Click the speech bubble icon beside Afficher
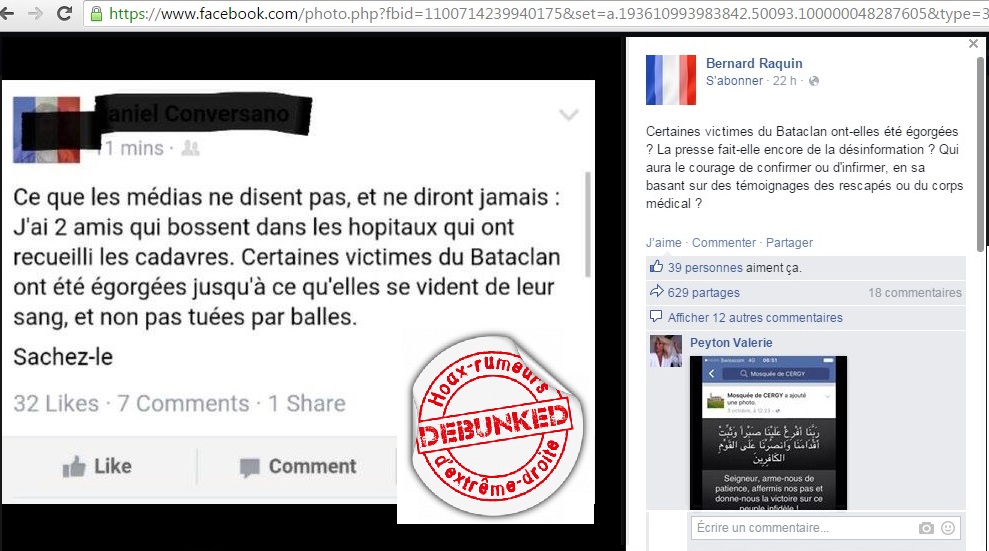 [656, 316]
